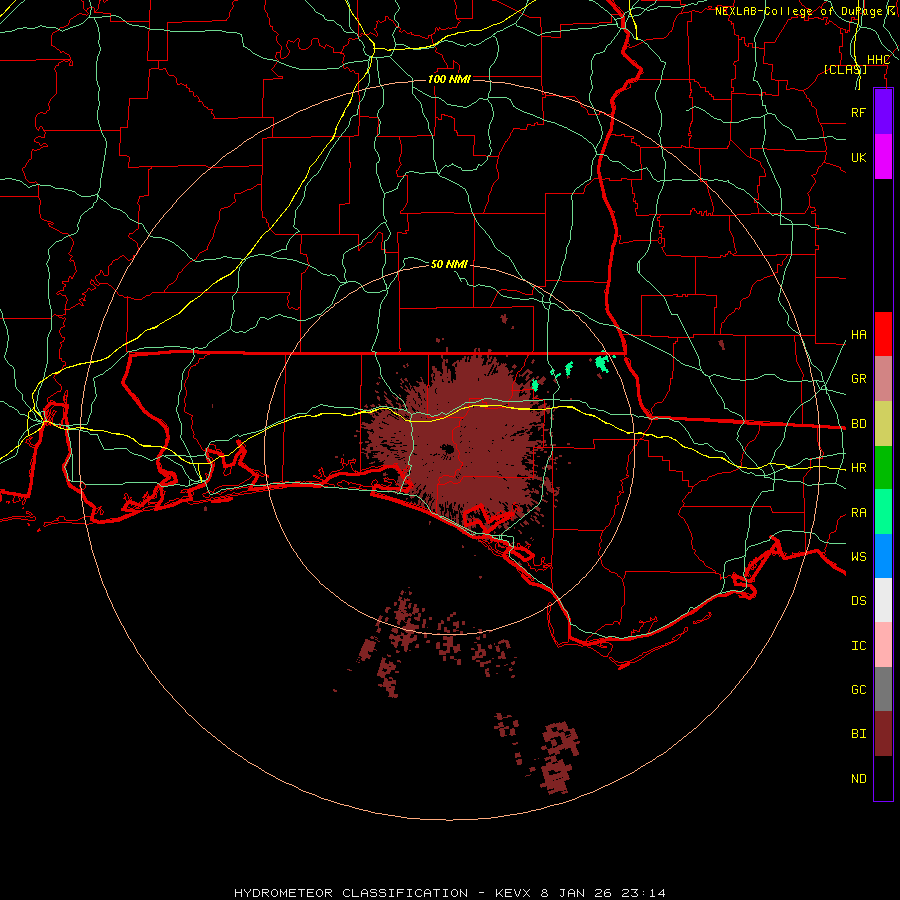Click the blue WS legend swatch

tap(883, 556)
